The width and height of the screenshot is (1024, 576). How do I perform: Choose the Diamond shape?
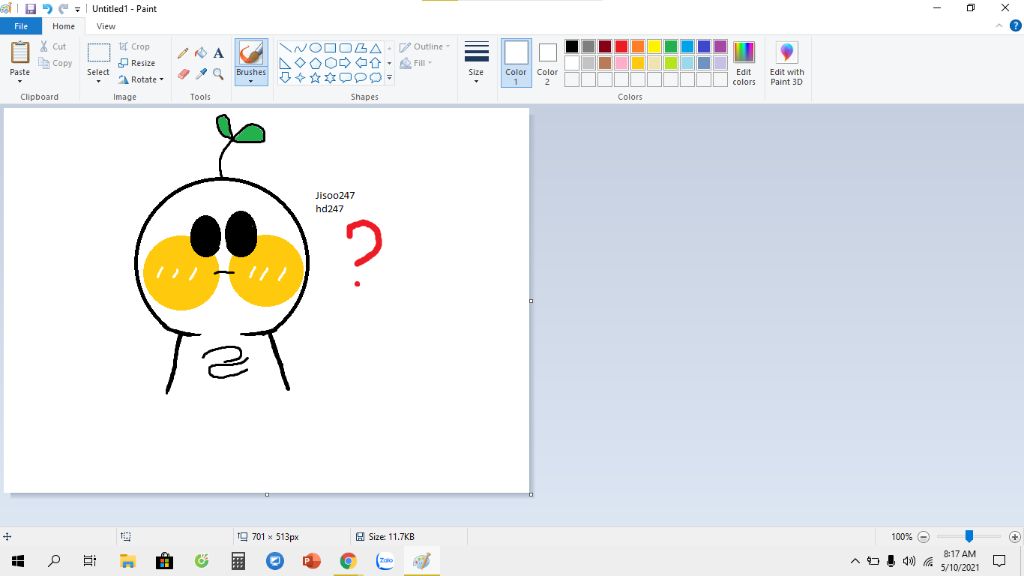[x=300, y=63]
